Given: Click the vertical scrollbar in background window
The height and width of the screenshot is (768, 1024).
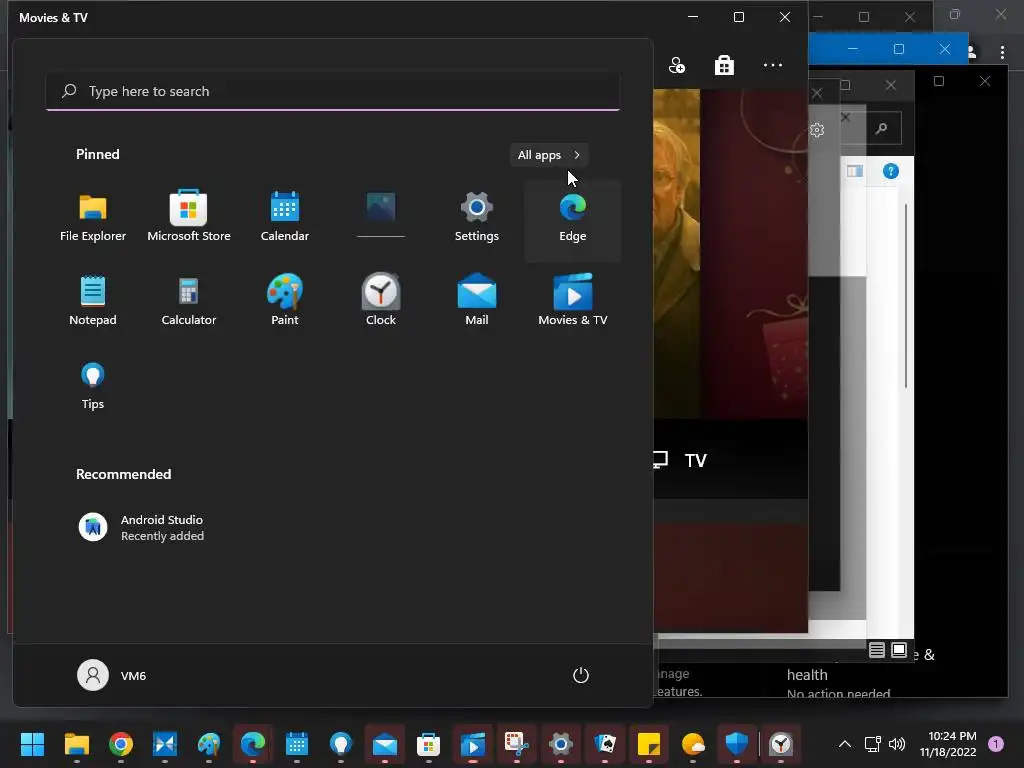Looking at the screenshot, I should [x=906, y=296].
